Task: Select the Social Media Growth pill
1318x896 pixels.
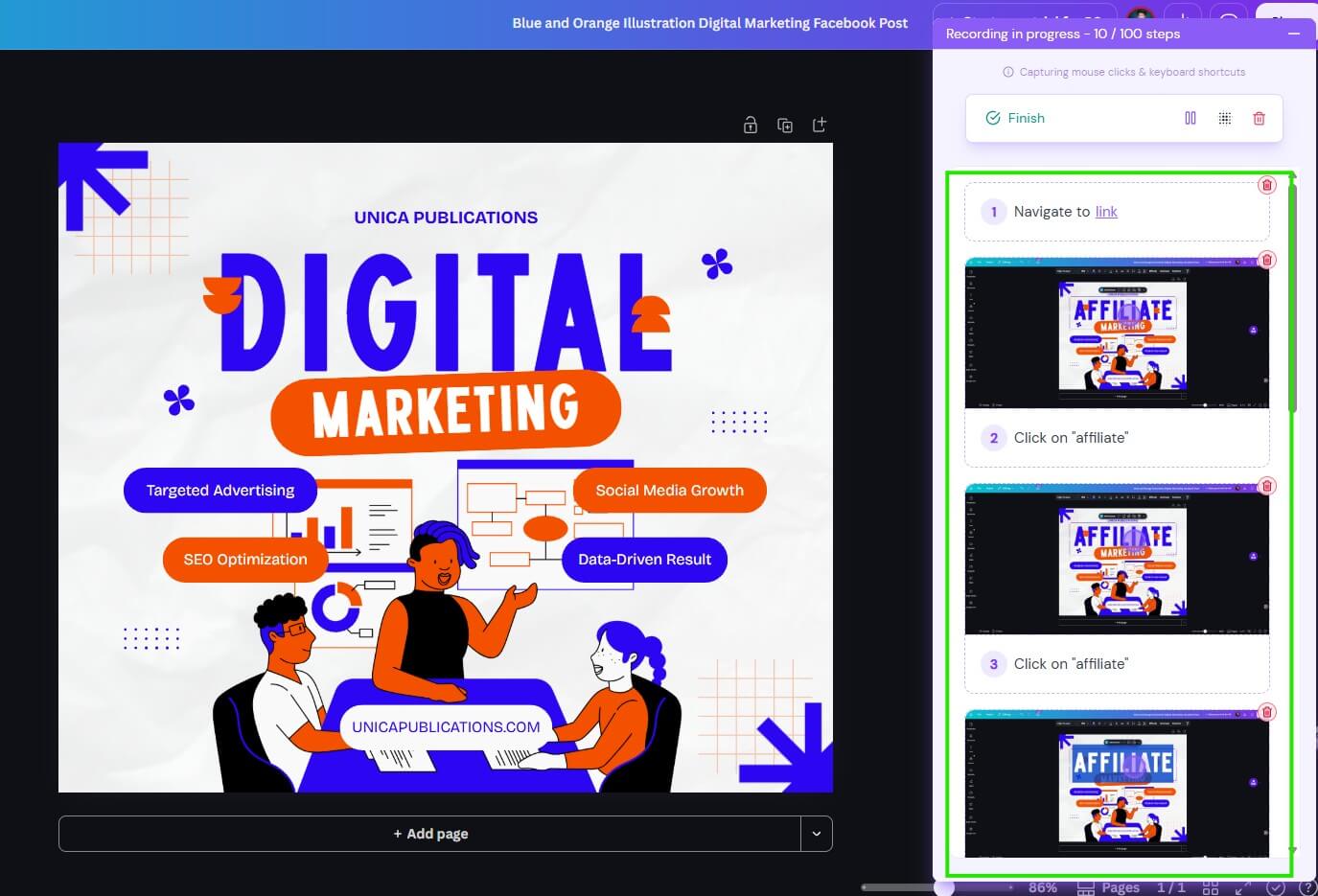Action: click(669, 491)
